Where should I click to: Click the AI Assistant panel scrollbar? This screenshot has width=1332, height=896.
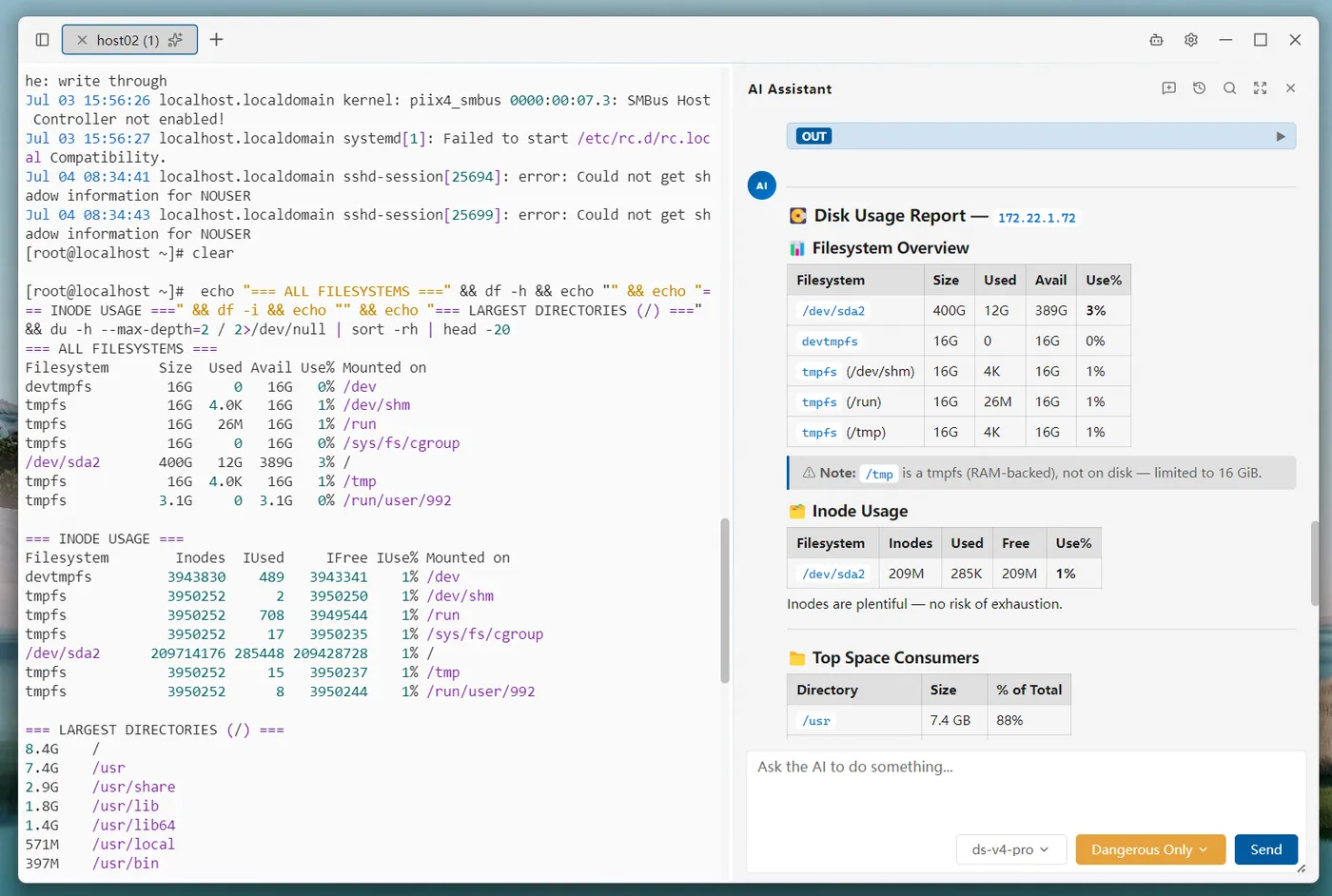coord(1315,563)
